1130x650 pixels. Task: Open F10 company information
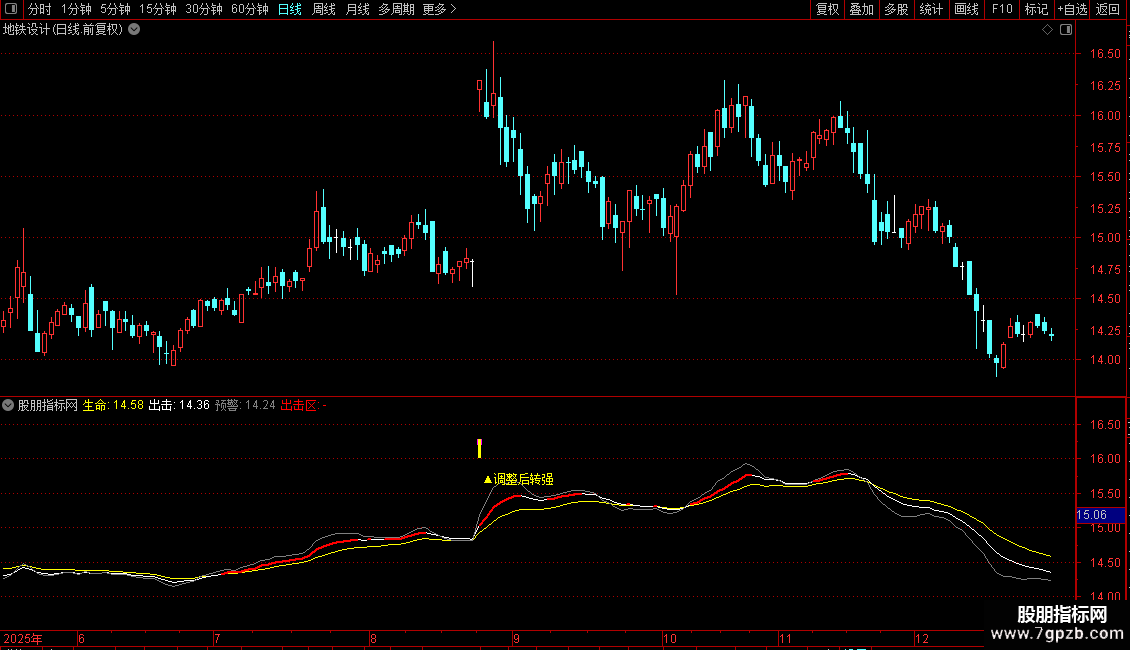coord(1002,9)
